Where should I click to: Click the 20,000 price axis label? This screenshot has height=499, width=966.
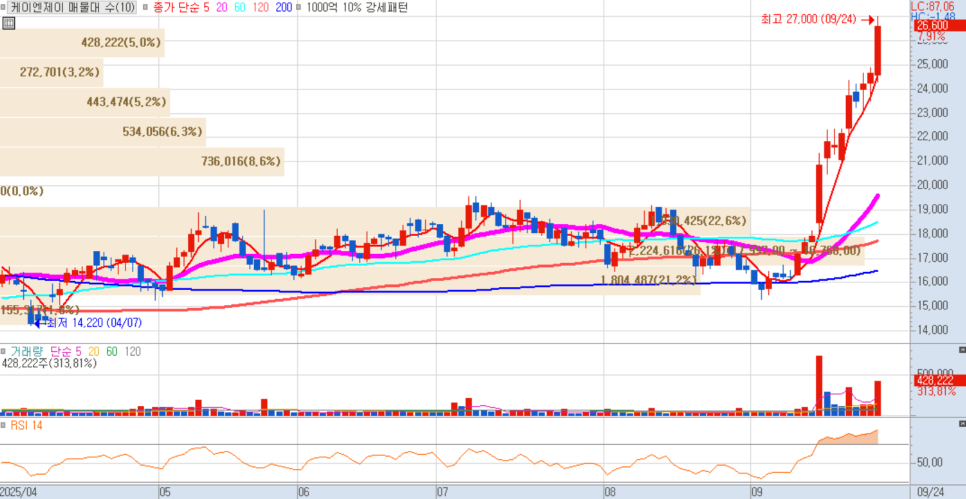coord(931,185)
